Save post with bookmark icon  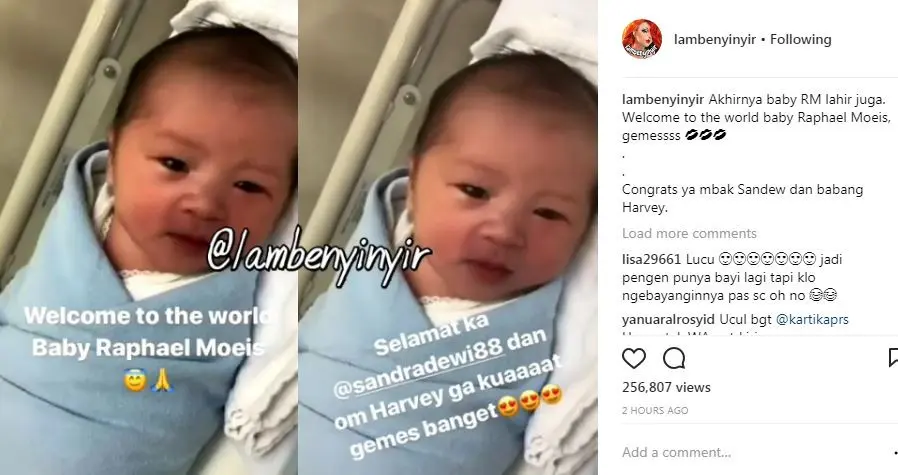[893, 358]
